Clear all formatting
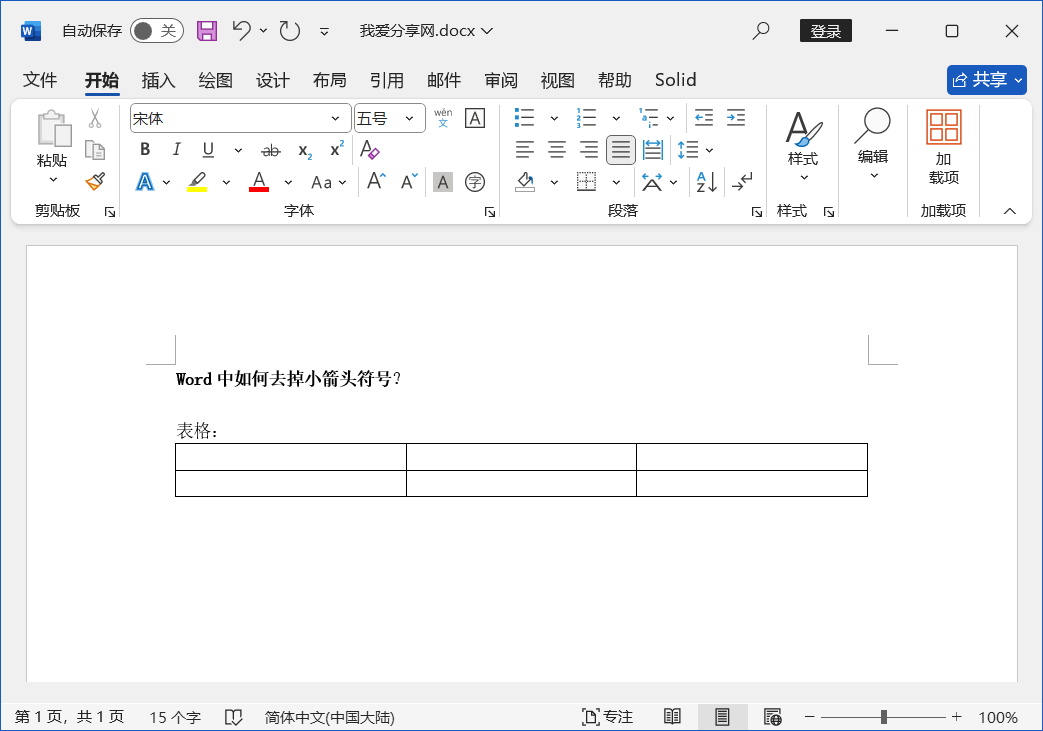1043x731 pixels. 369,150
